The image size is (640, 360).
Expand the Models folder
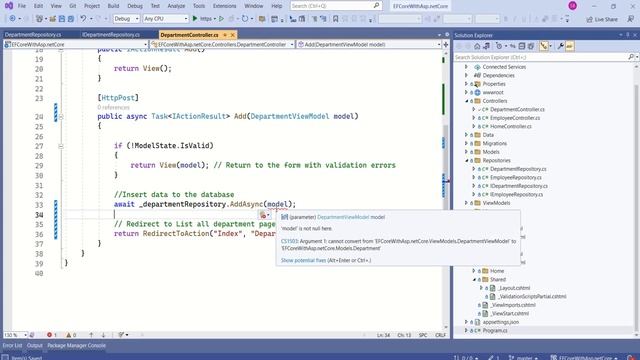coord(467,152)
